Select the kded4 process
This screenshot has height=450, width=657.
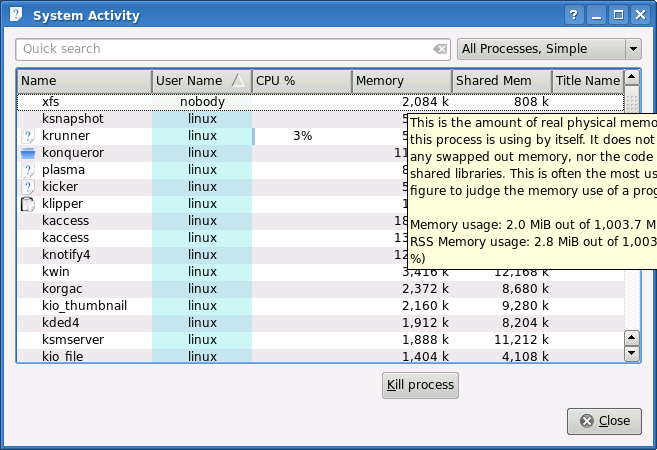61,323
